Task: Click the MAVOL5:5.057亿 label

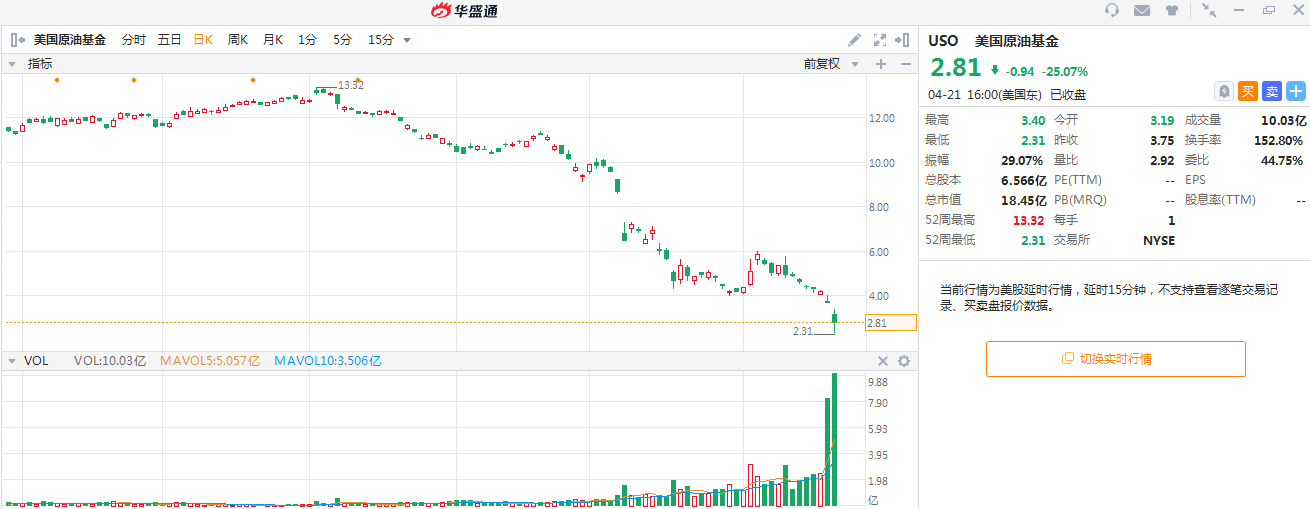Action: tap(211, 361)
